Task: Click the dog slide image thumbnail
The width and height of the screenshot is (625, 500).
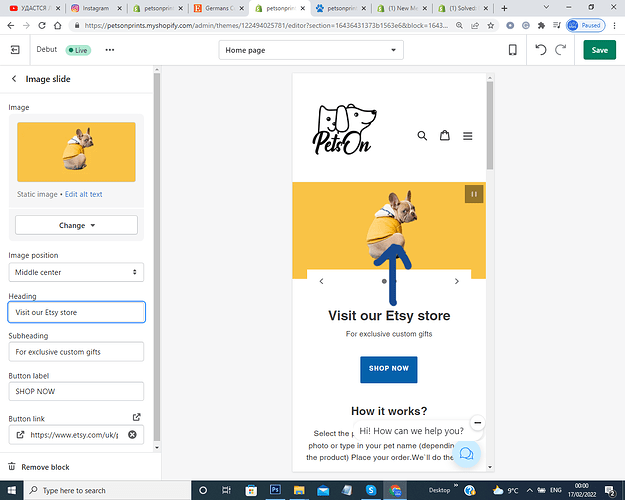Action: pyautogui.click(x=76, y=152)
